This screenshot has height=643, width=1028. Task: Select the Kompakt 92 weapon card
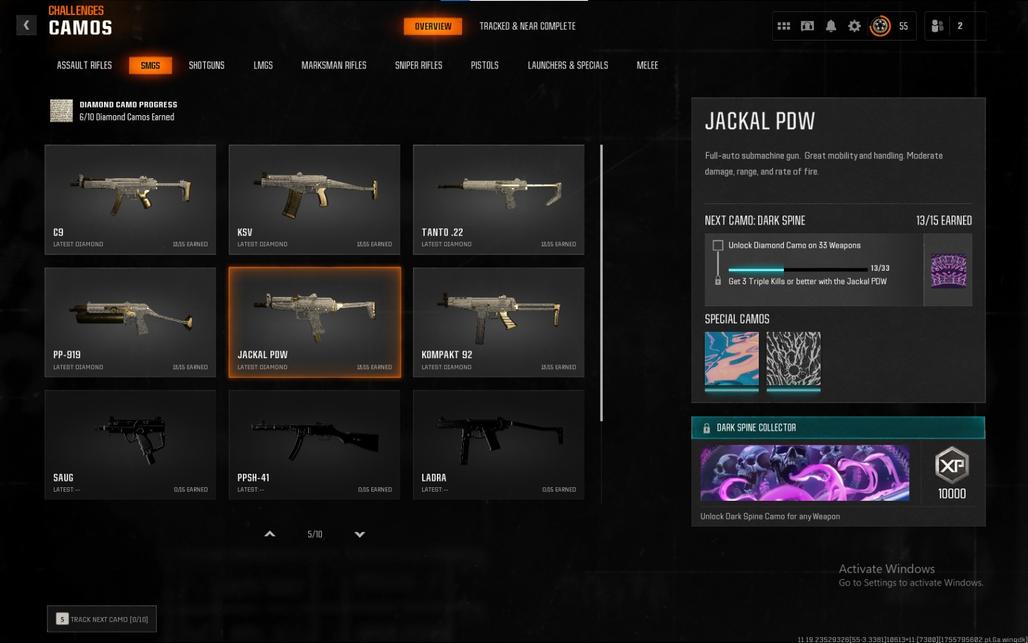pos(498,322)
